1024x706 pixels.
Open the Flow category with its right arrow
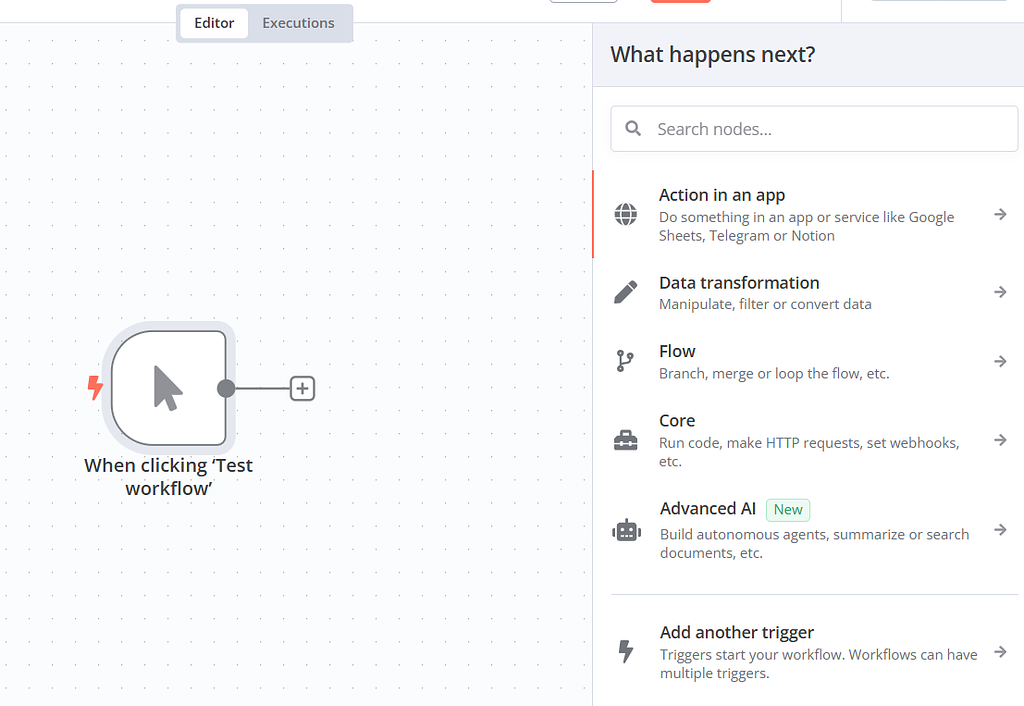1000,361
